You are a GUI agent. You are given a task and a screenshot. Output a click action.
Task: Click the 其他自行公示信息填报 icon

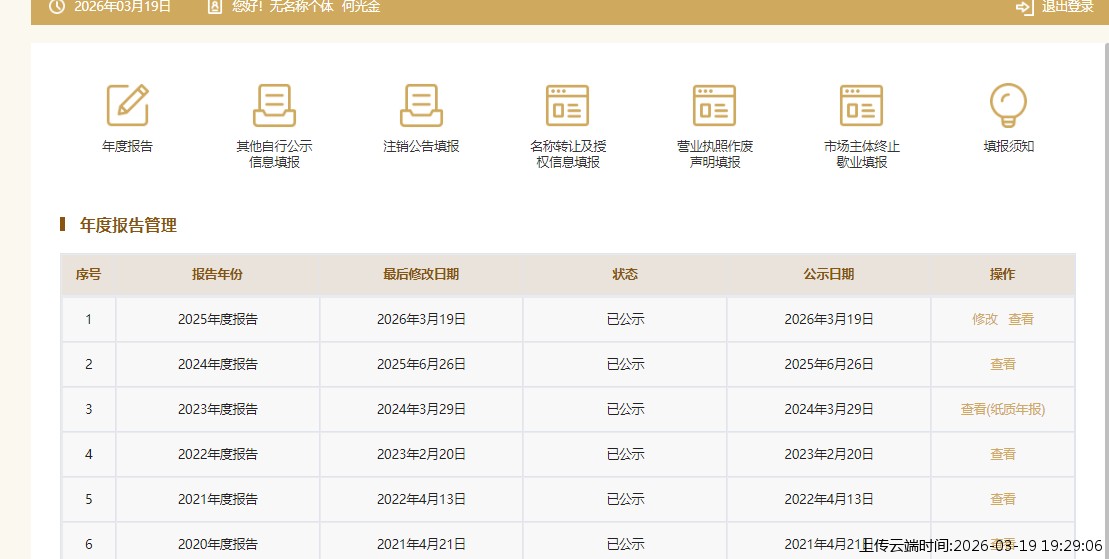point(274,105)
